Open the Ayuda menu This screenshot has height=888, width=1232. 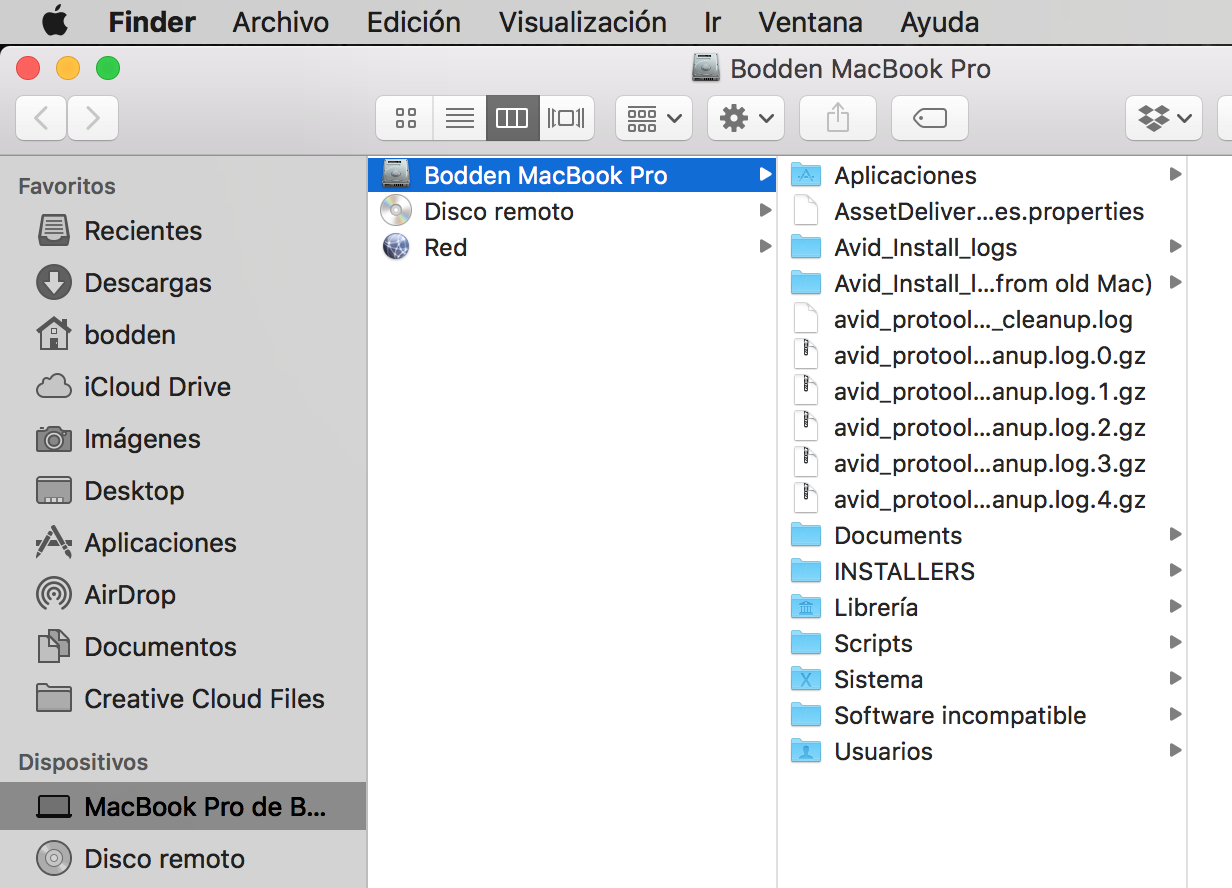point(940,21)
